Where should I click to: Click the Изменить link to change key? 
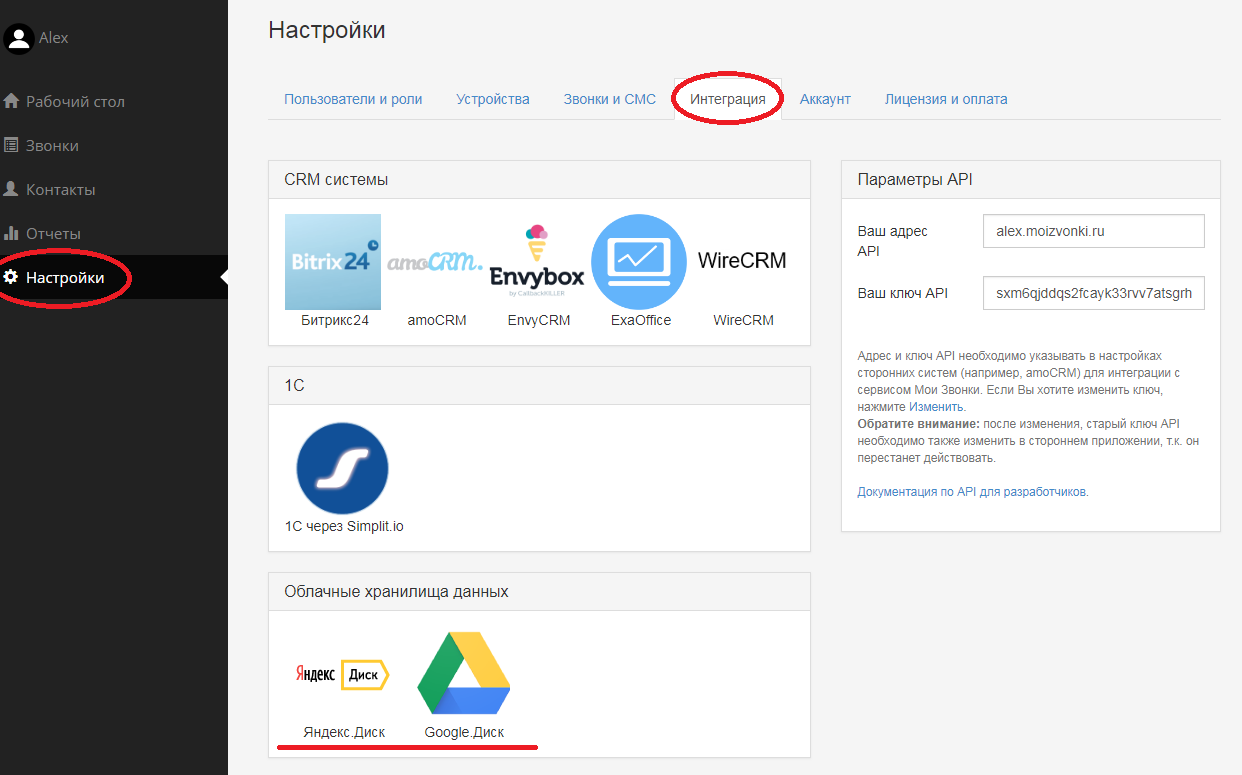pos(936,407)
